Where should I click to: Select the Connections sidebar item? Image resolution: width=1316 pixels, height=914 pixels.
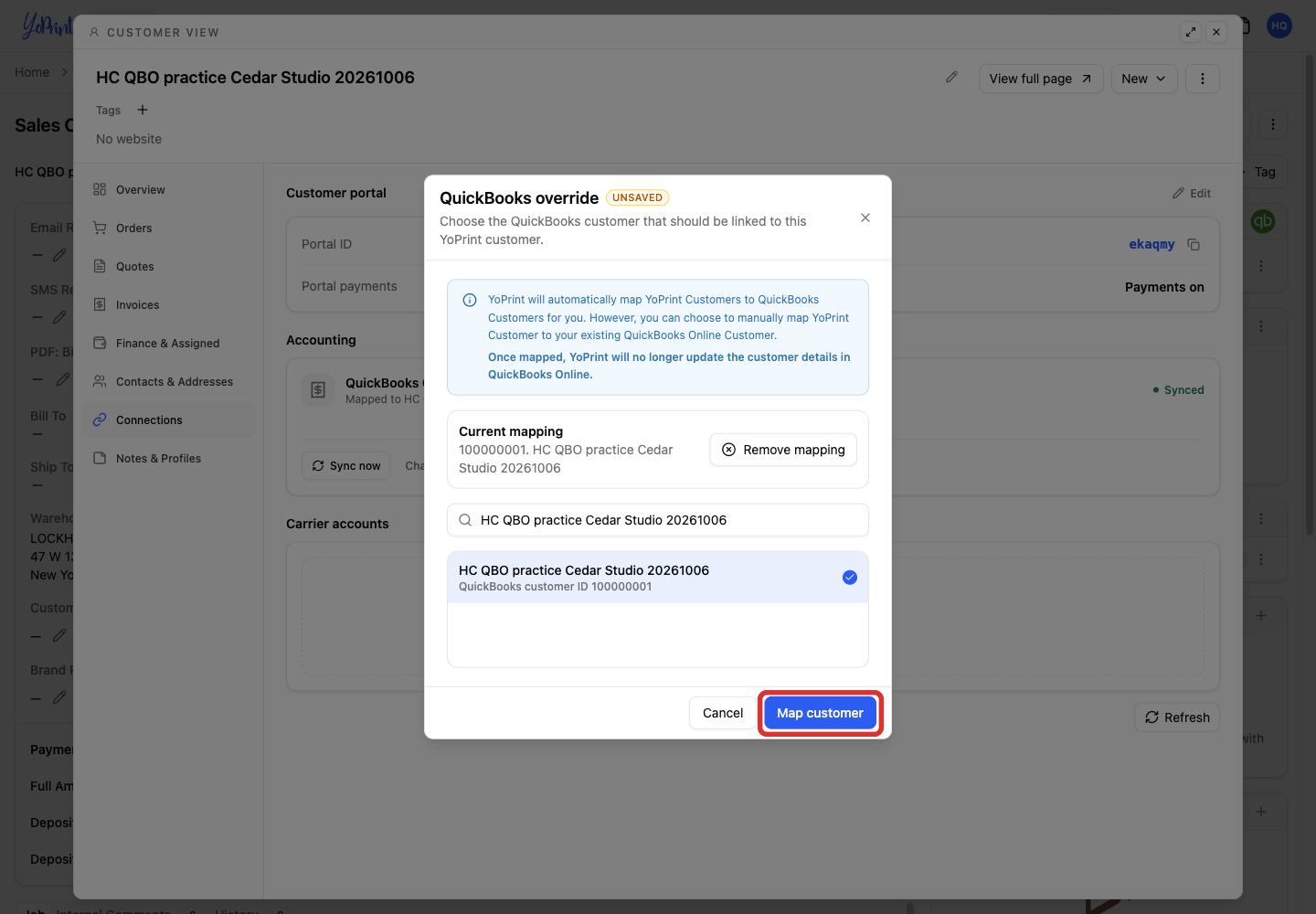pos(168,420)
